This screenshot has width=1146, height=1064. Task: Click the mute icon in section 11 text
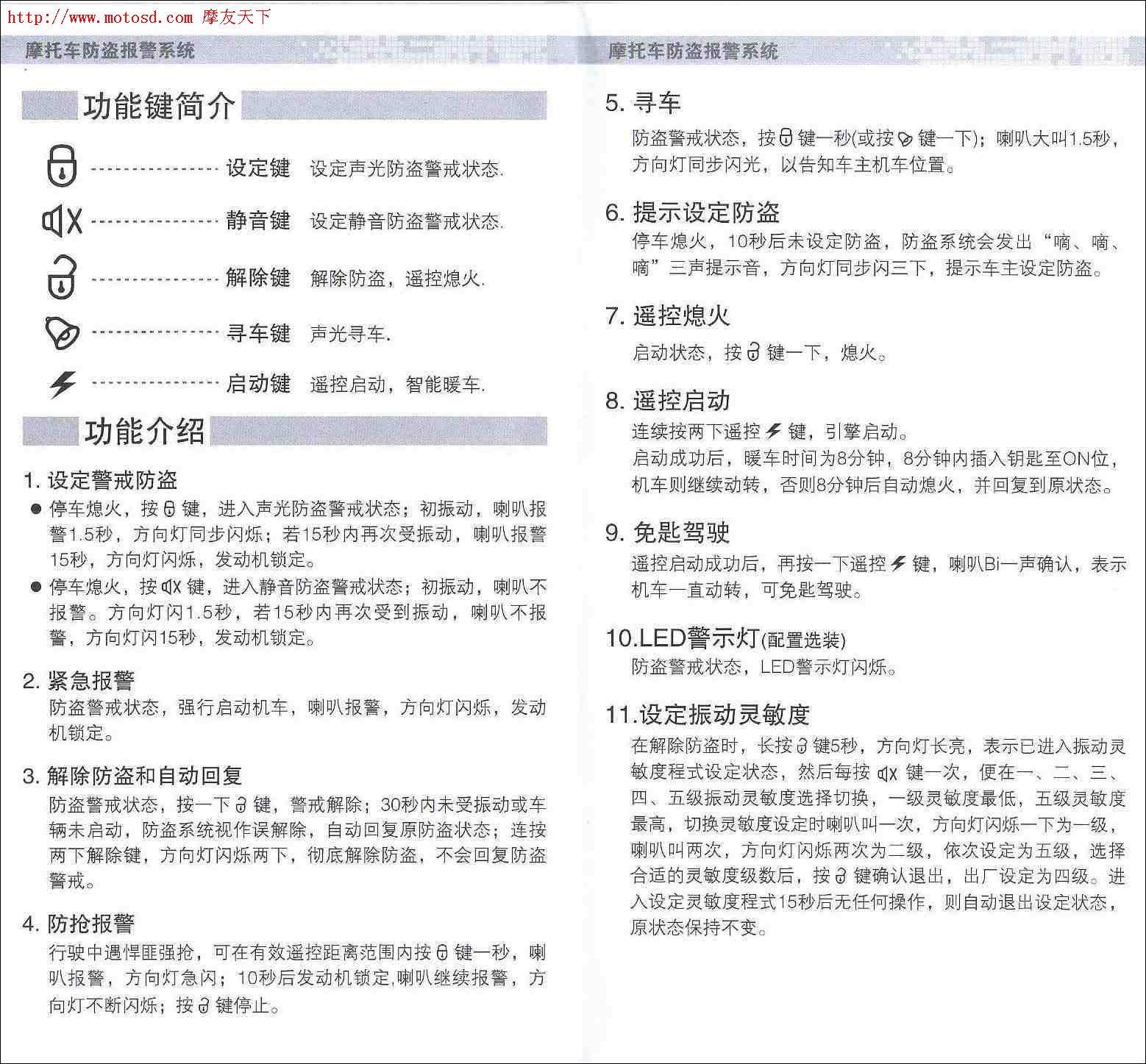(888, 773)
